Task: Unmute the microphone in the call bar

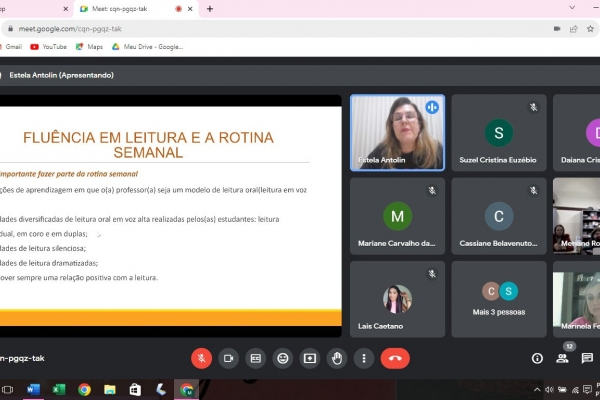Action: pyautogui.click(x=201, y=358)
